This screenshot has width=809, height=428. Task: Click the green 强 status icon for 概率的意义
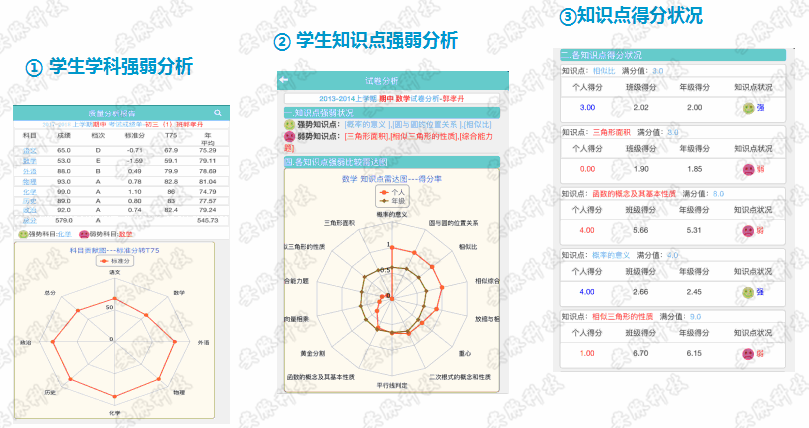click(748, 291)
